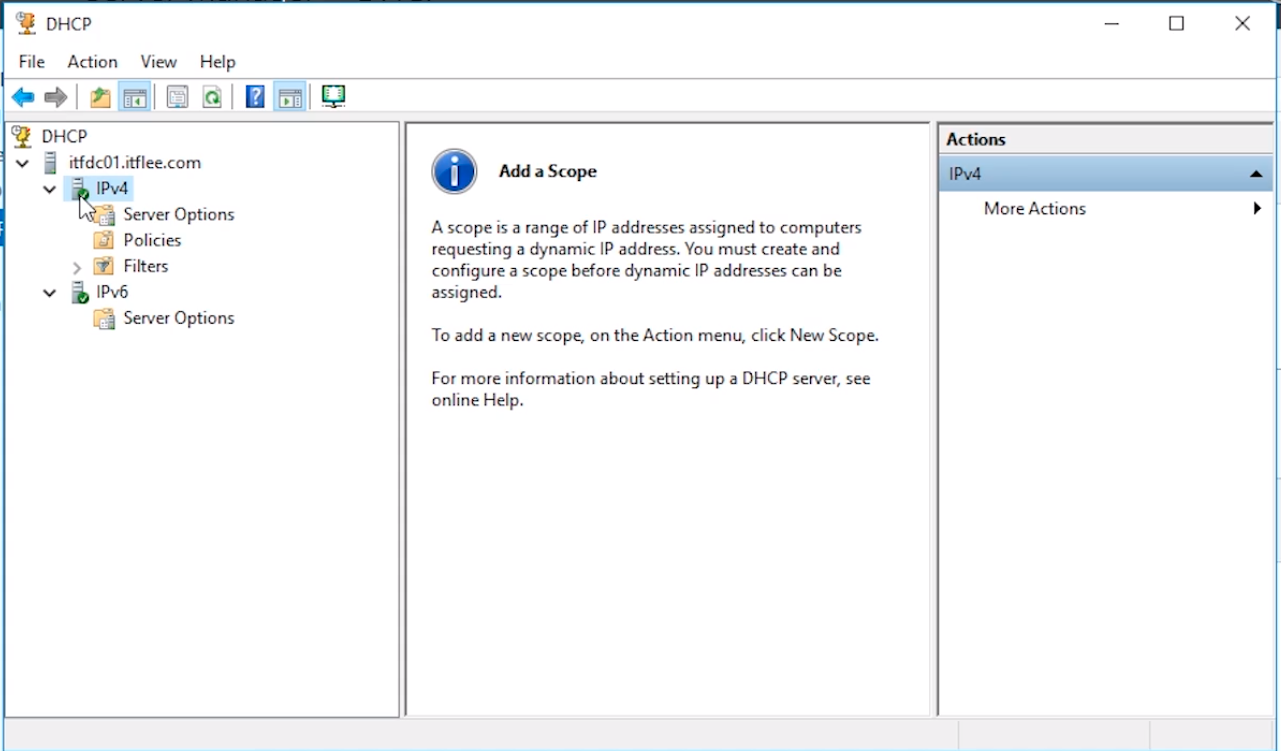Click the IPv6 server icon
1281x751 pixels.
click(79, 292)
